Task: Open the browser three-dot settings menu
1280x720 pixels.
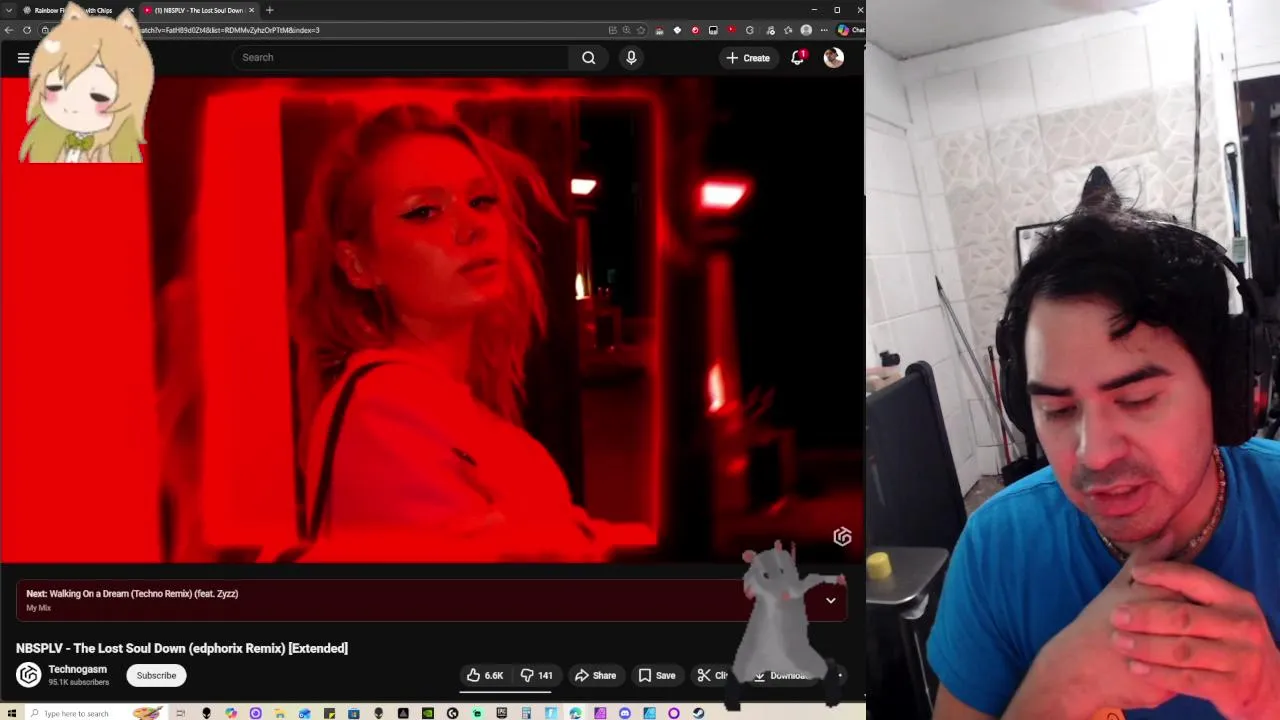Action: (x=824, y=30)
